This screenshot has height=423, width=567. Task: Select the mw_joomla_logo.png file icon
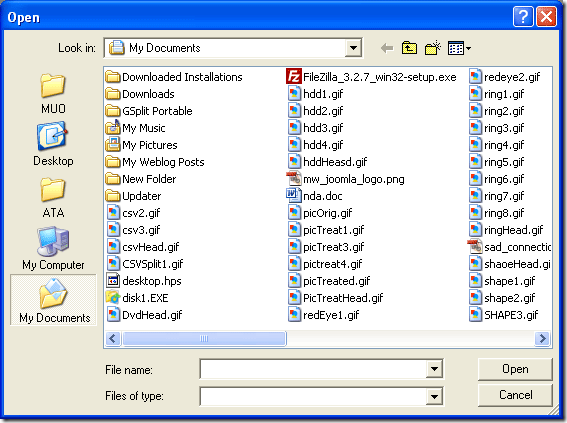pos(294,179)
